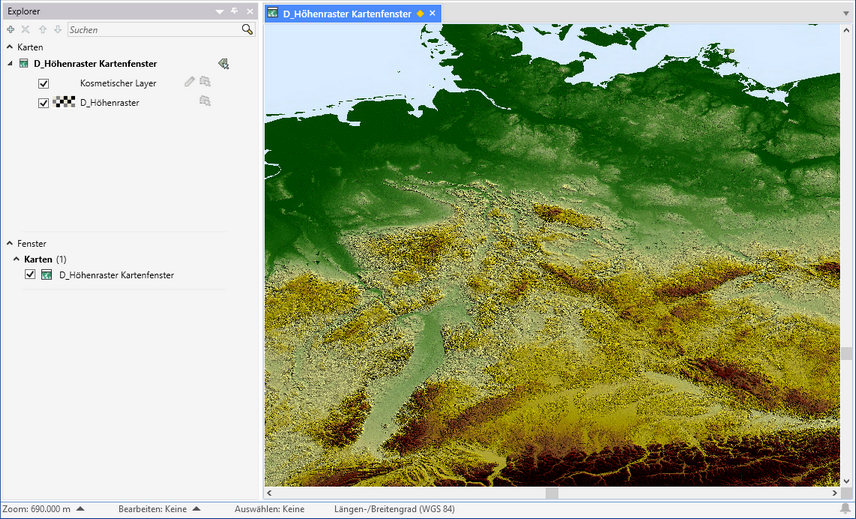
Task: Open the Zoom dropdown arrow in status bar
Action: click(x=80, y=509)
